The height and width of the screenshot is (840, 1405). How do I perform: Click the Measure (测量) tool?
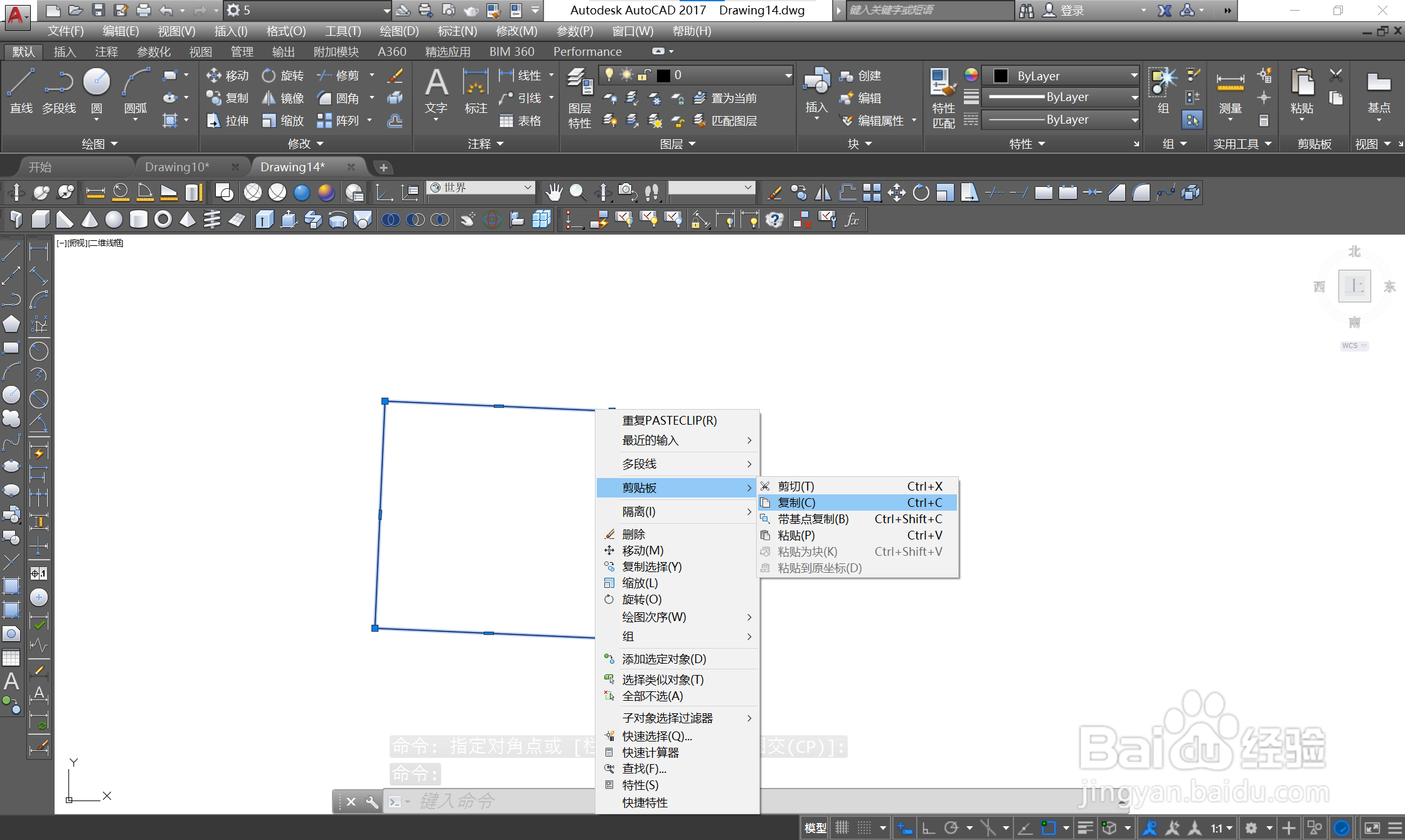[1230, 92]
